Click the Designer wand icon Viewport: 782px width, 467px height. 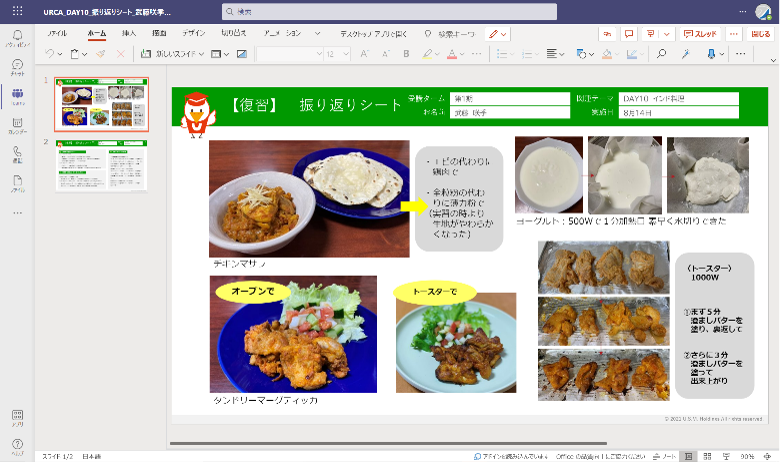pyautogui.click(x=686, y=54)
